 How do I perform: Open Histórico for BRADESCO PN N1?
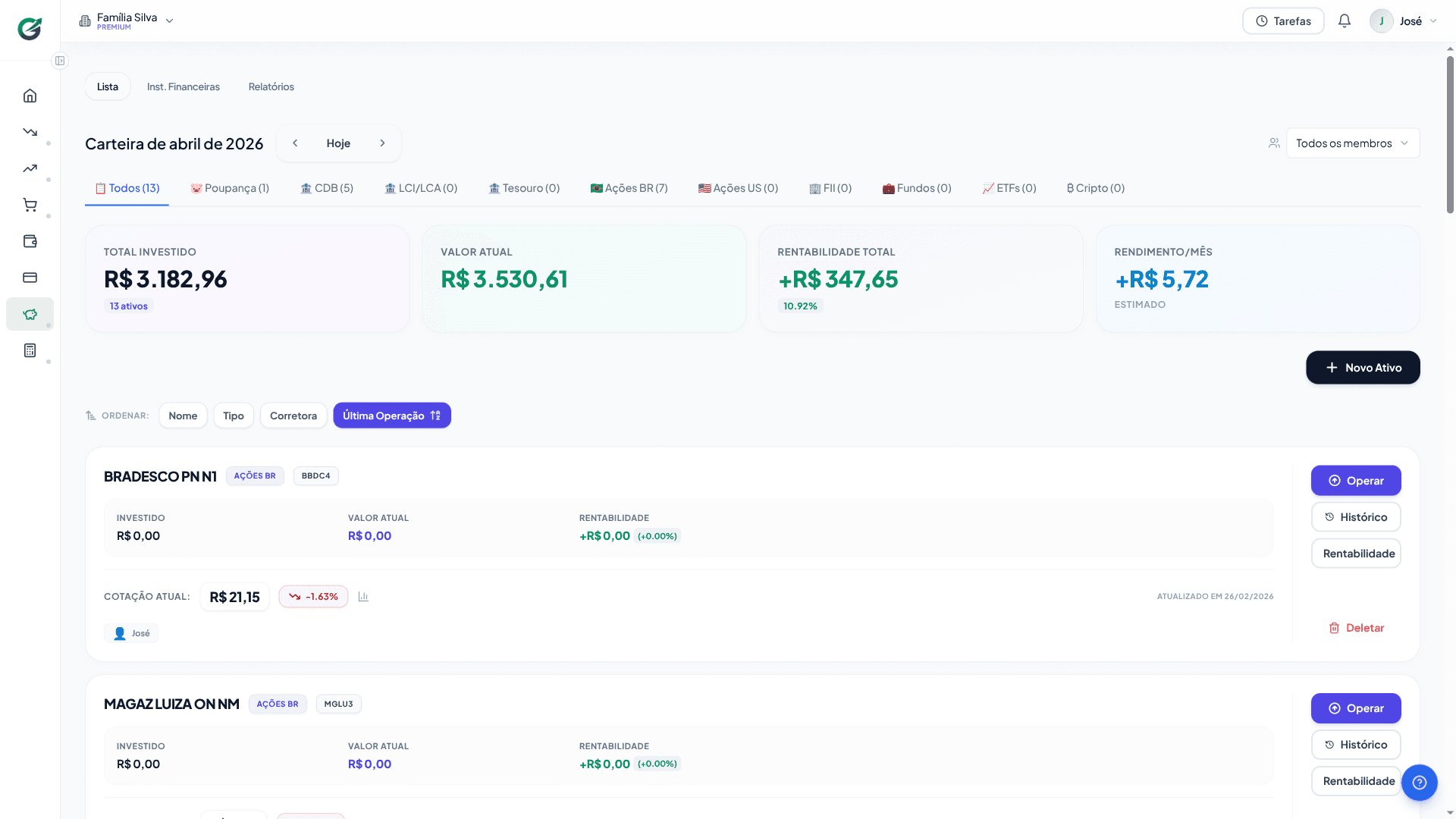[1356, 517]
